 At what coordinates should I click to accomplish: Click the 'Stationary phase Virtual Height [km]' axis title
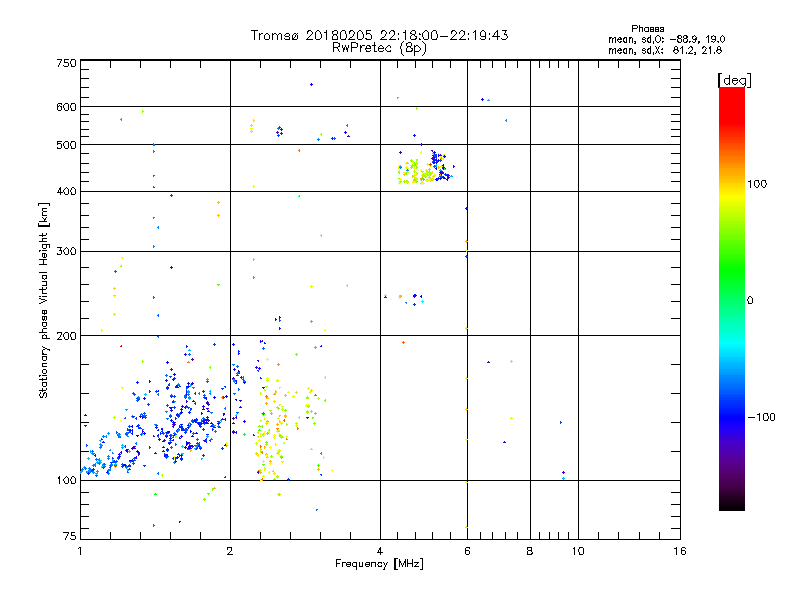(x=44, y=300)
